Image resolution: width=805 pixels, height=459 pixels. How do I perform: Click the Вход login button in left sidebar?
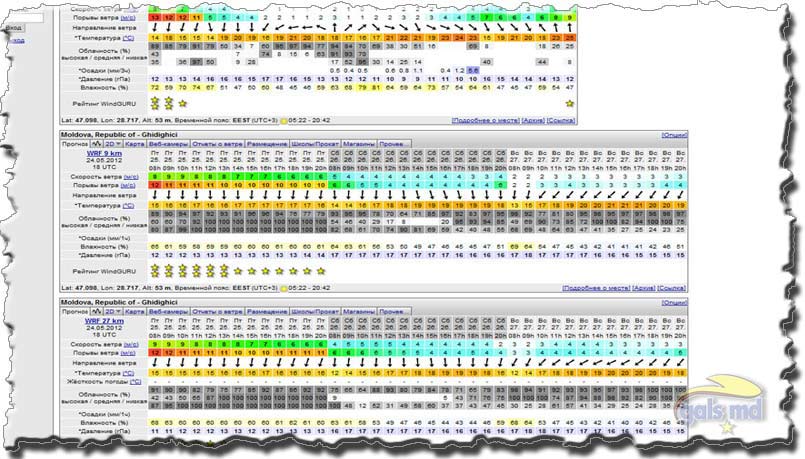tap(14, 28)
